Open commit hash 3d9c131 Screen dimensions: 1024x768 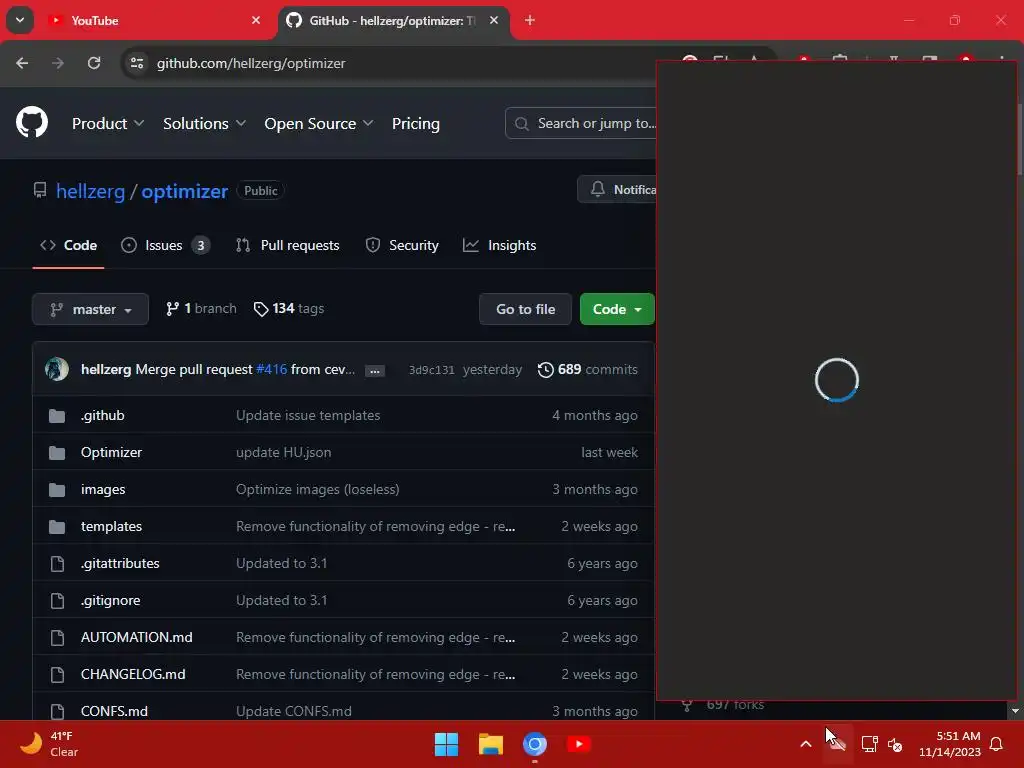click(431, 370)
